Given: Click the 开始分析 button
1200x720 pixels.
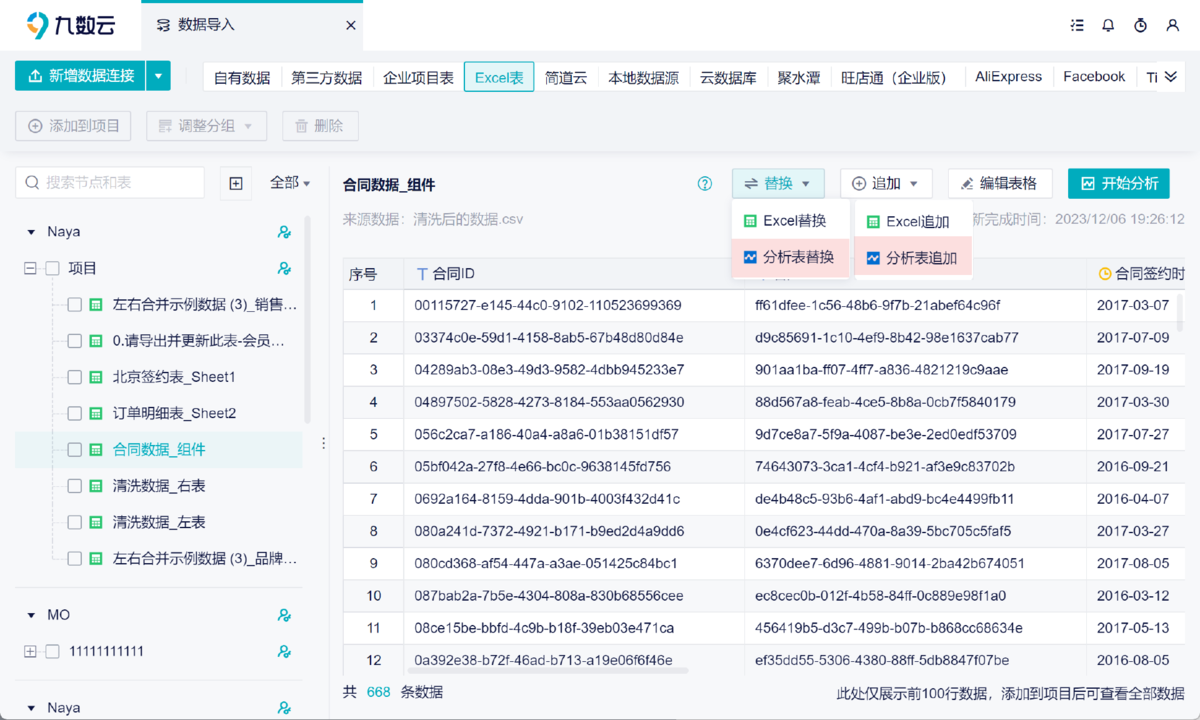Looking at the screenshot, I should coord(1118,184).
